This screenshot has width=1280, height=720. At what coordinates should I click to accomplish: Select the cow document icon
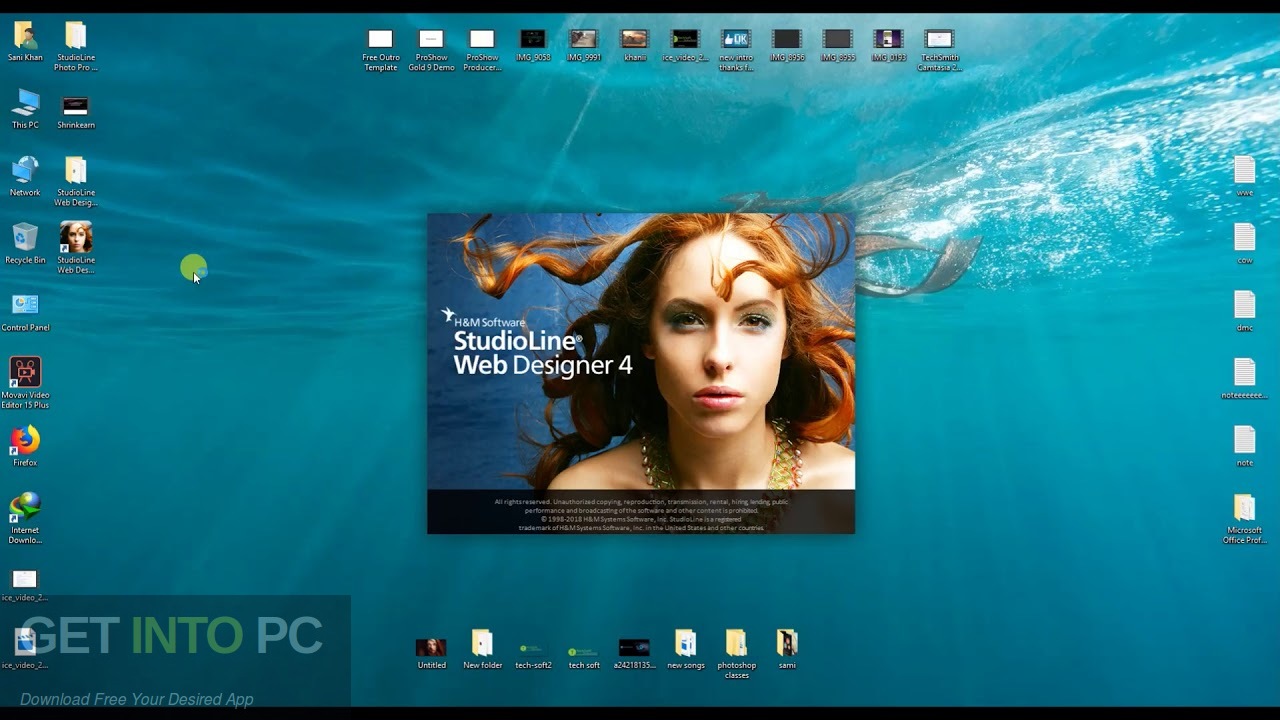(x=1244, y=237)
